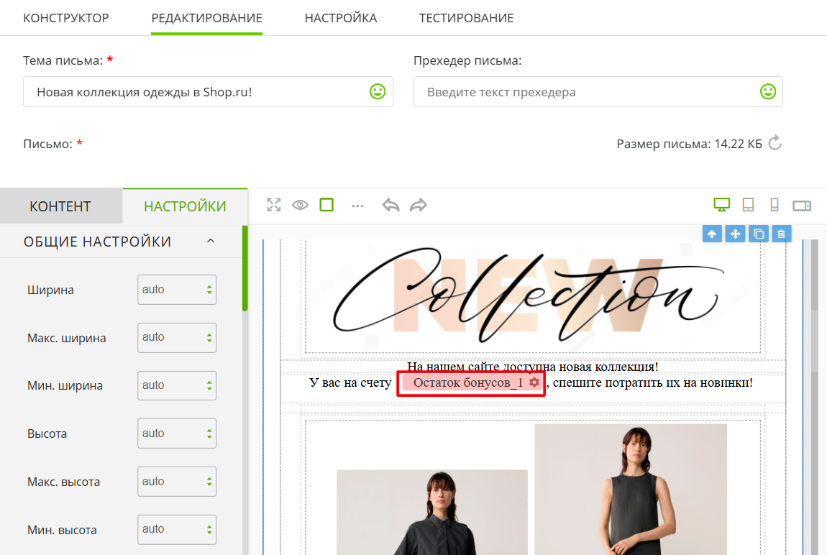The image size is (827, 555).
Task: Redo the last undone action
Action: [x=418, y=205]
